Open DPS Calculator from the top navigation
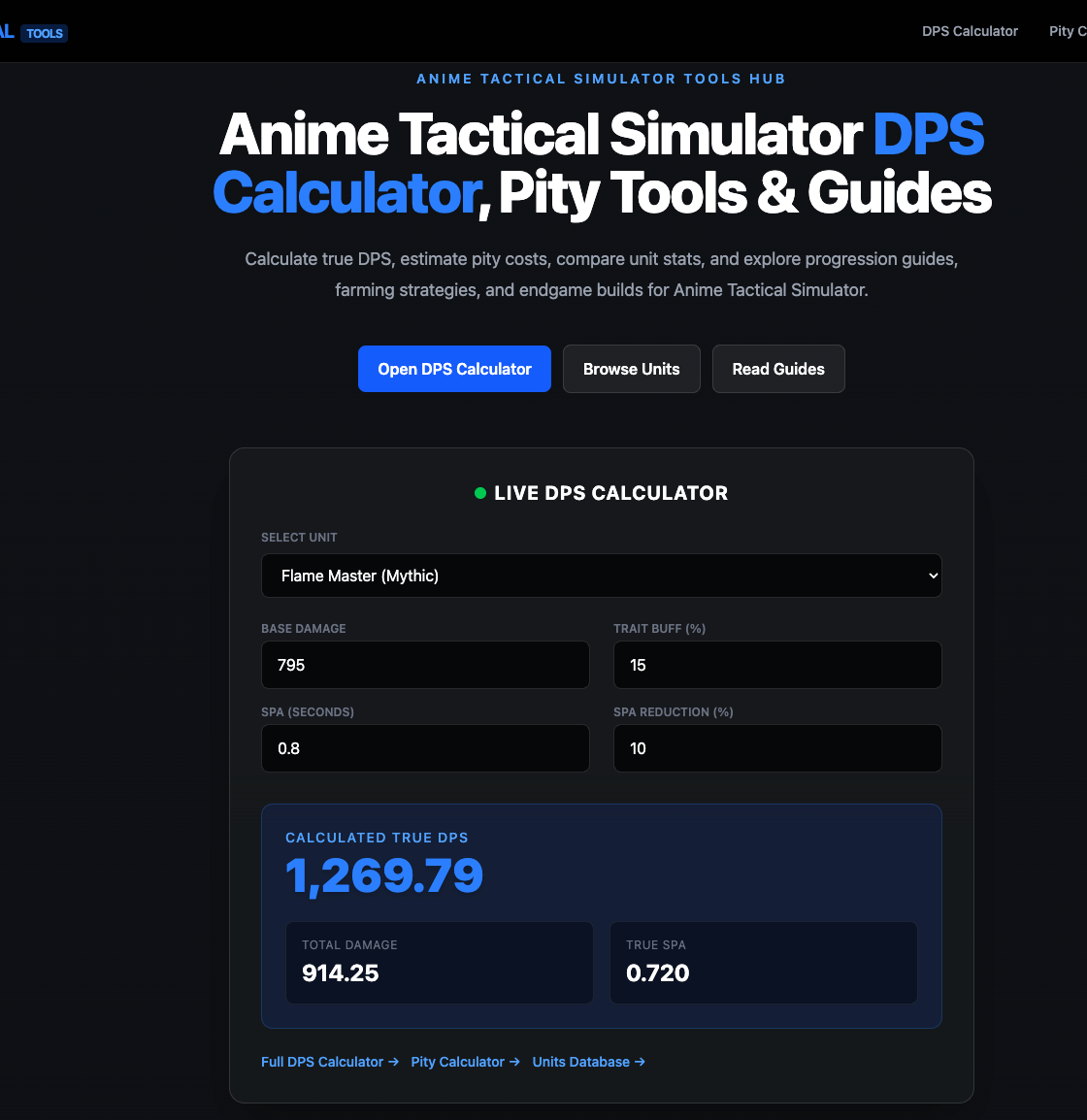 (970, 31)
